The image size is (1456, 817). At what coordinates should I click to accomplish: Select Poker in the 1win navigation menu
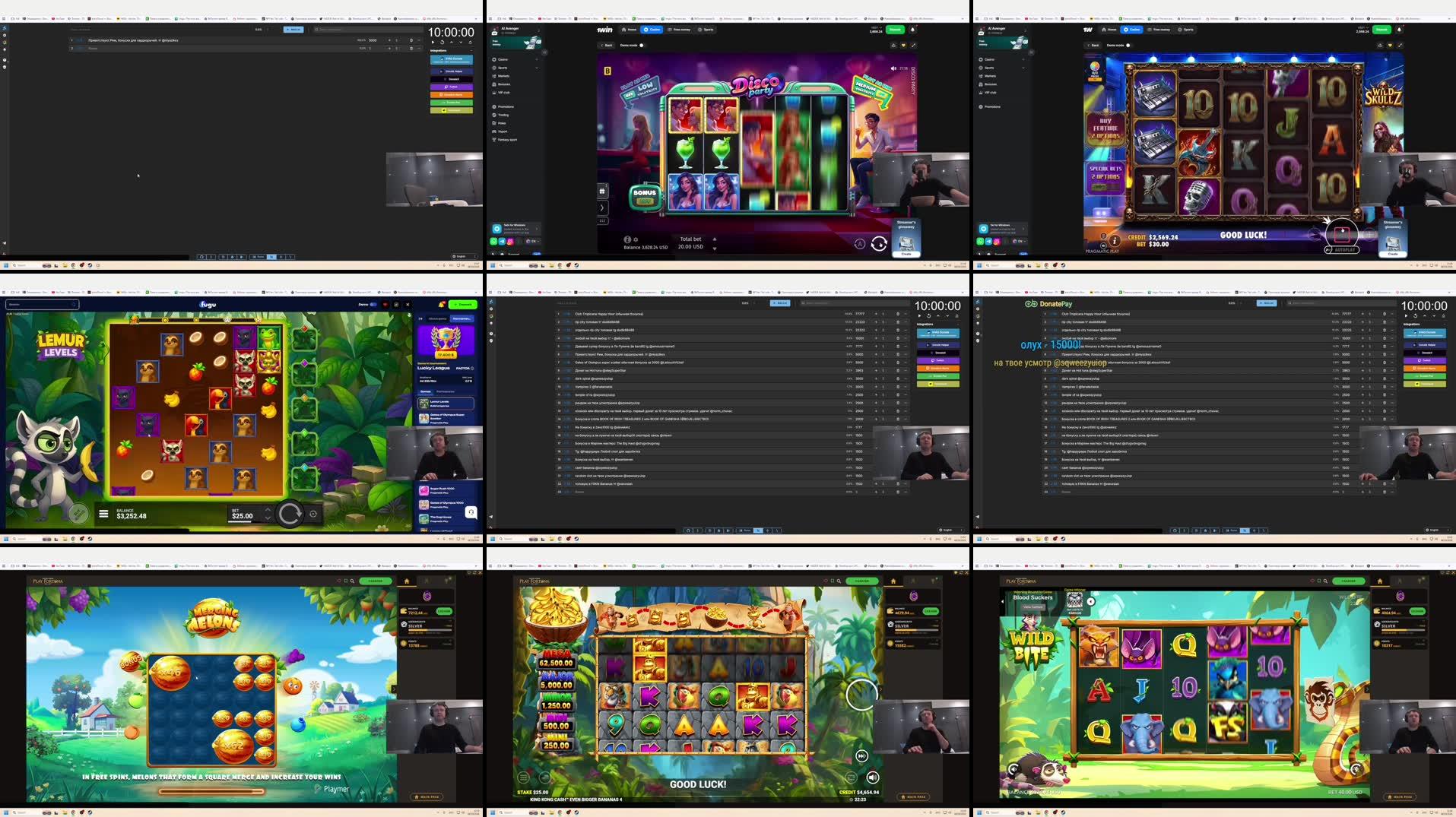tap(502, 123)
